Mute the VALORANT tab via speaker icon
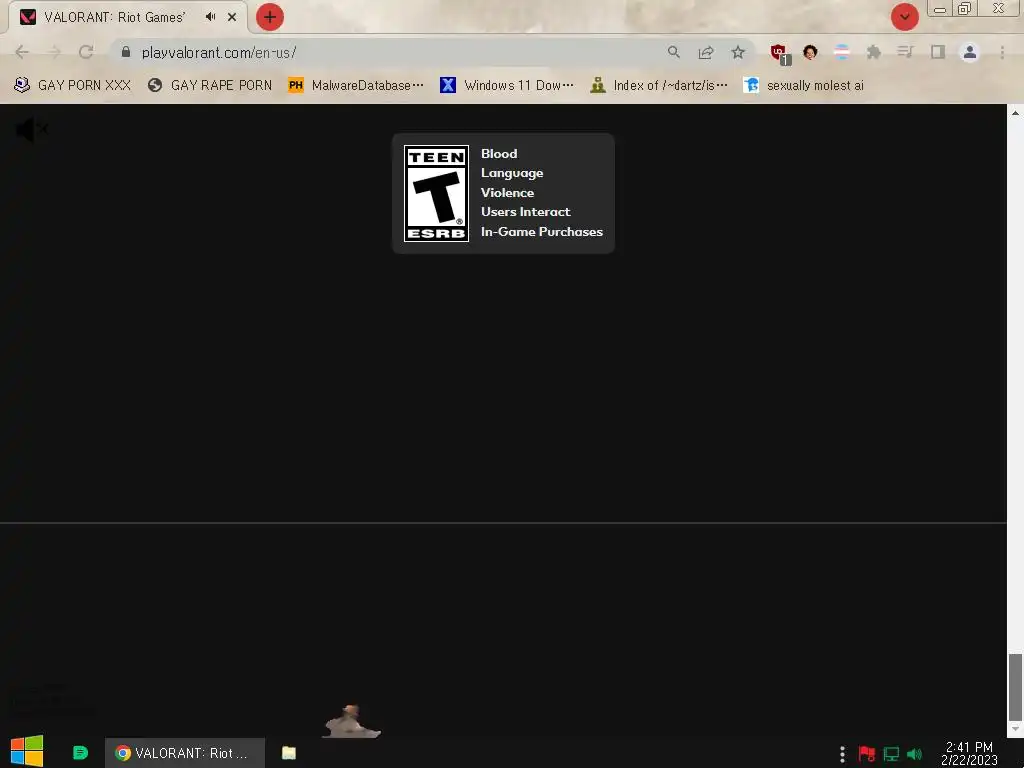Viewport: 1024px width, 768px height. click(210, 17)
